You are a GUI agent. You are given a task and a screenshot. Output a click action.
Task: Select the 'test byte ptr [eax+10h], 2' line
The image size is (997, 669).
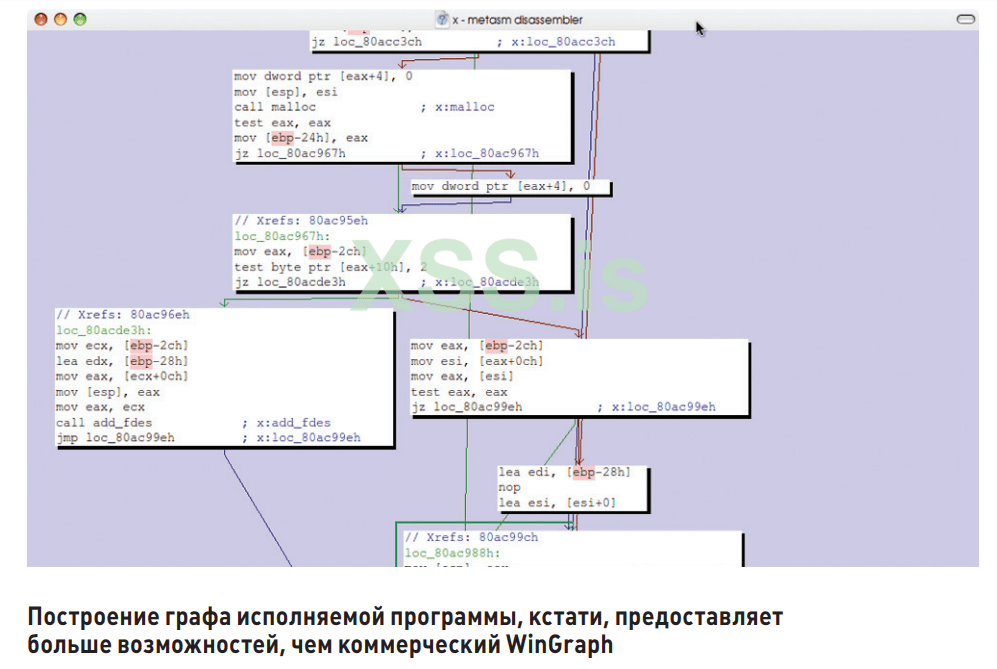(331, 267)
